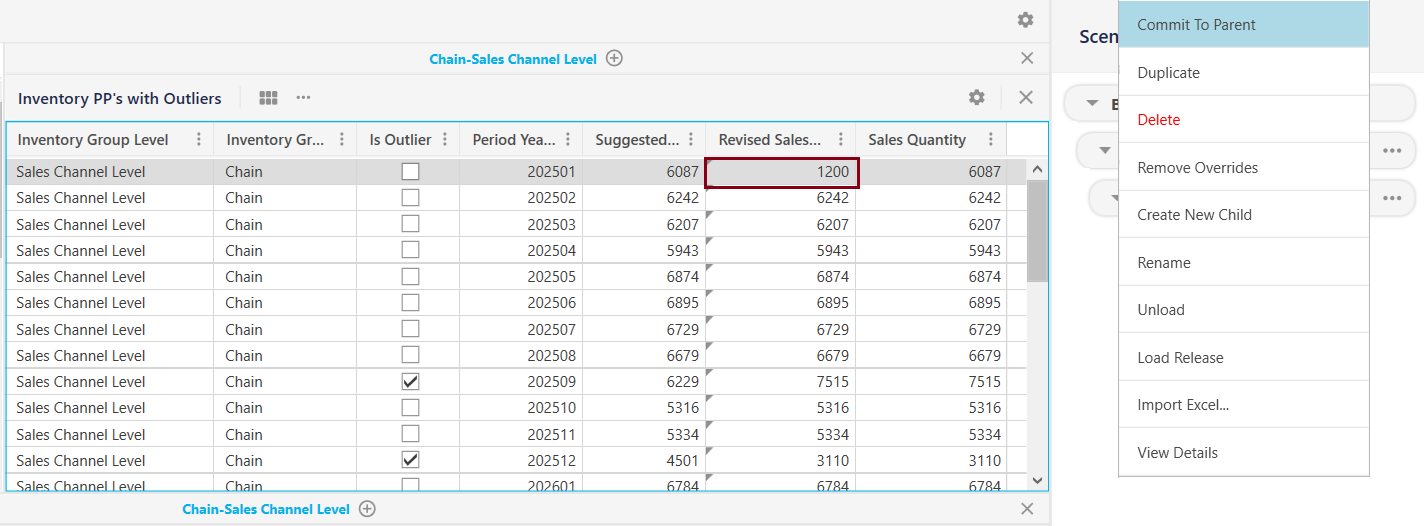1424x526 pixels.
Task: Select Revised Sales cell showing 3110
Action: (x=781, y=460)
